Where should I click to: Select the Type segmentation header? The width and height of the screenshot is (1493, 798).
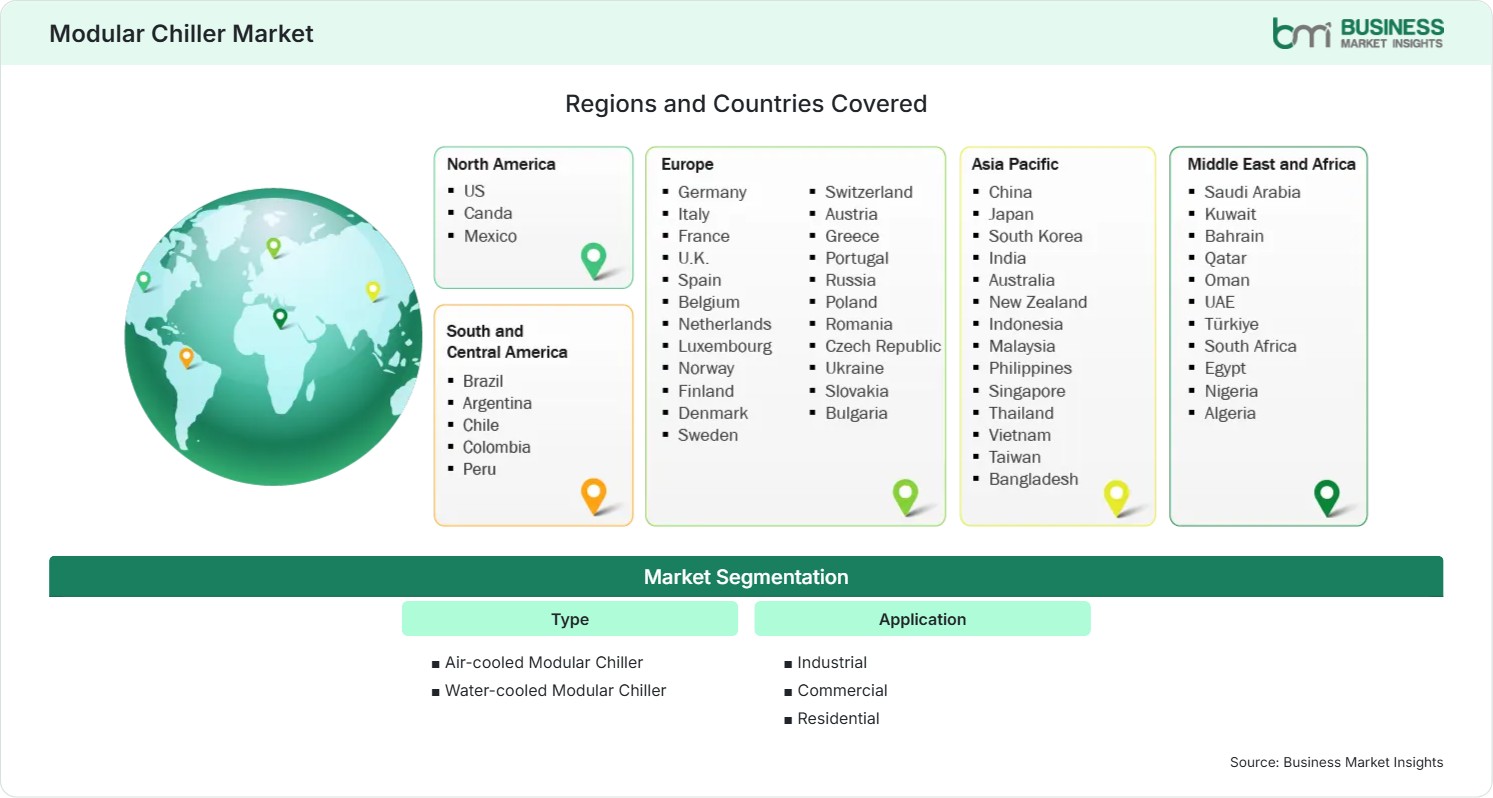(x=570, y=619)
